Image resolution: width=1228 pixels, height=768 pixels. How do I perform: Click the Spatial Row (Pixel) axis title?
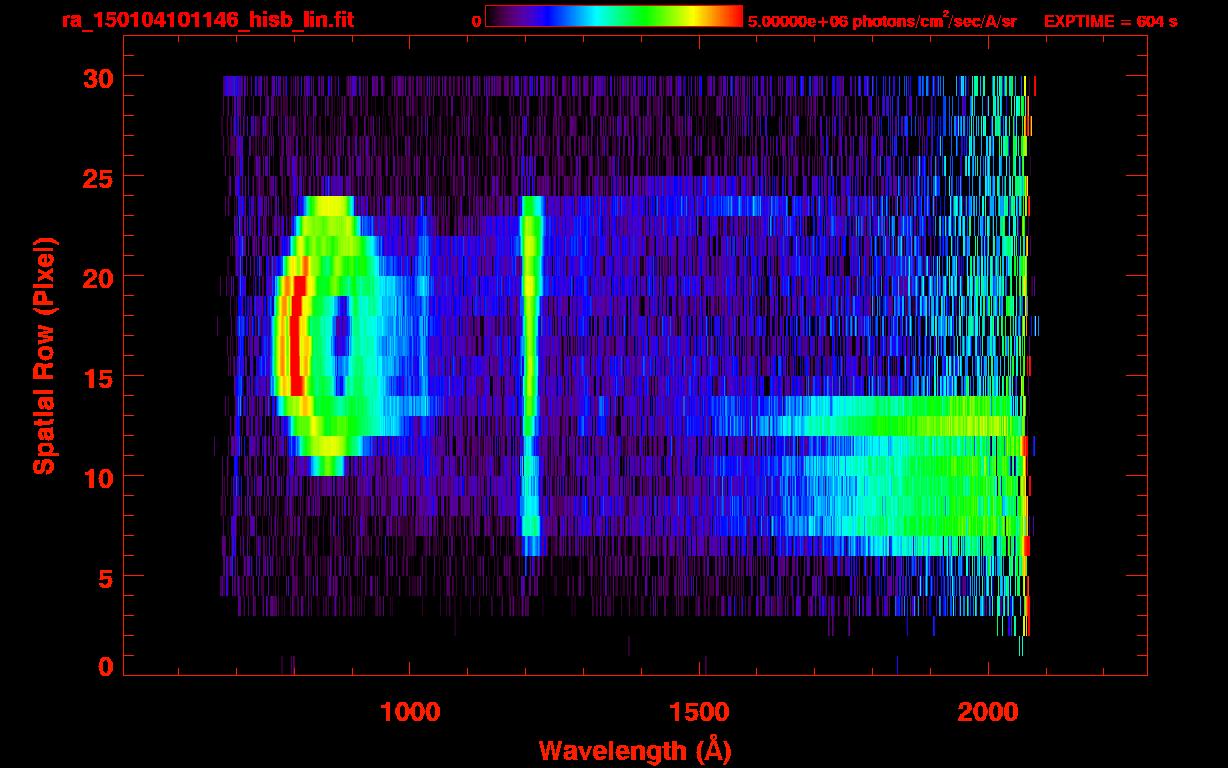coord(44,355)
